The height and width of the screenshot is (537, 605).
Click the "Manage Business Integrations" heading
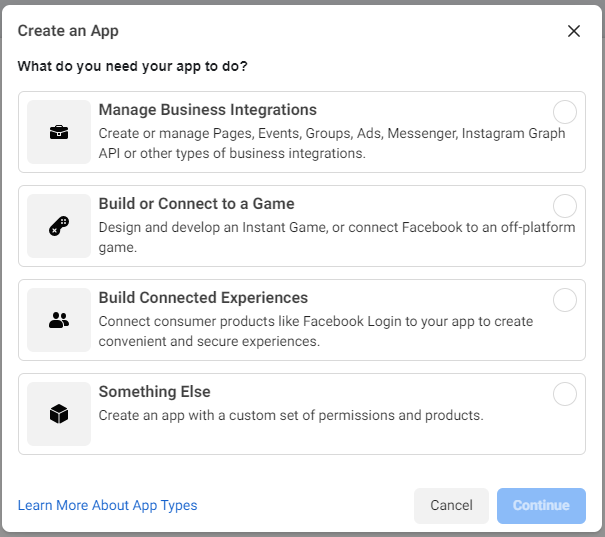(x=207, y=110)
